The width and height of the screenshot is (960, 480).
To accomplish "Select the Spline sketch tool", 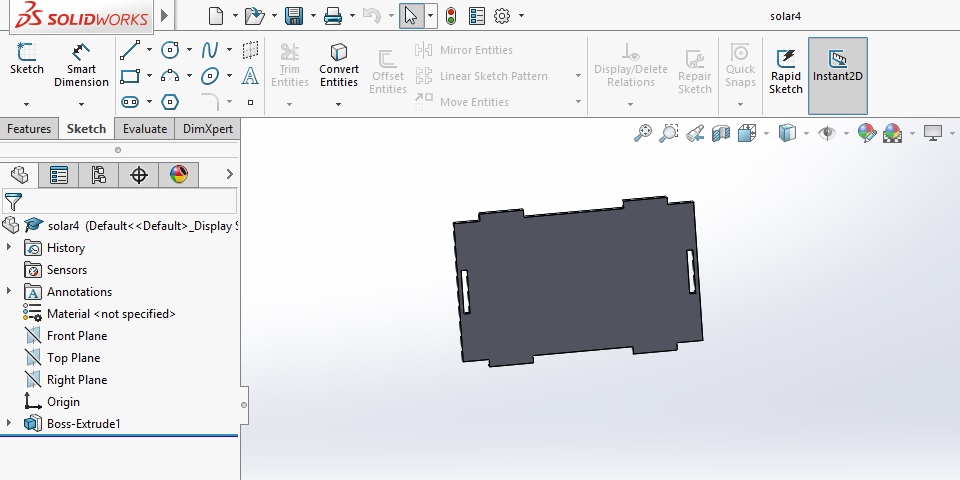I will [x=210, y=50].
